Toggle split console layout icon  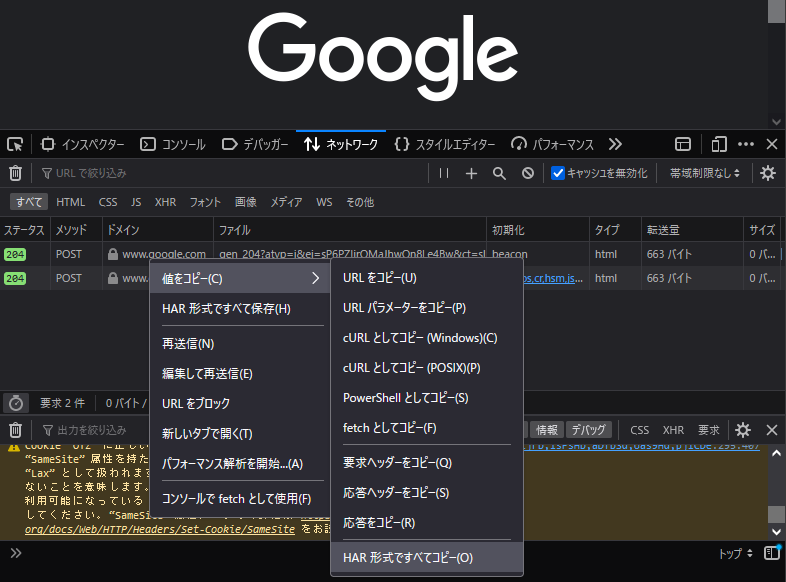tap(683, 144)
